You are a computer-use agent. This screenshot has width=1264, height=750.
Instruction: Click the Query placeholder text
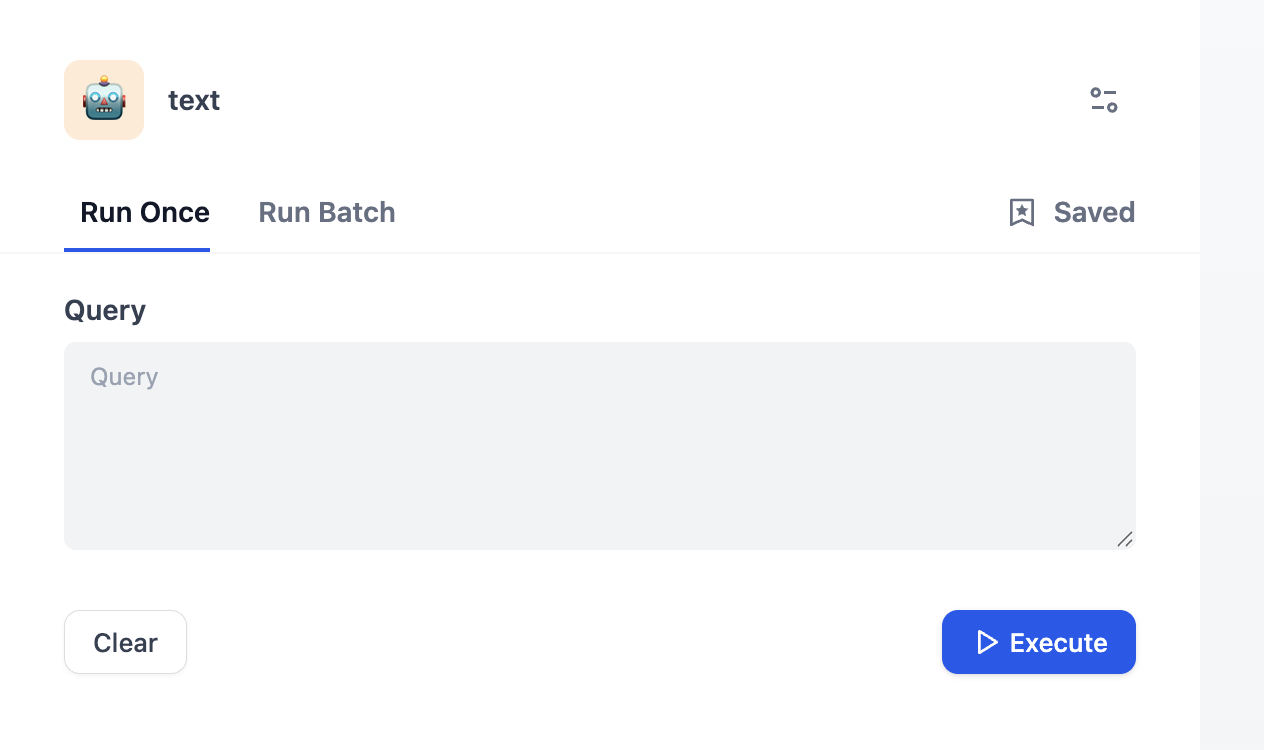tap(124, 377)
